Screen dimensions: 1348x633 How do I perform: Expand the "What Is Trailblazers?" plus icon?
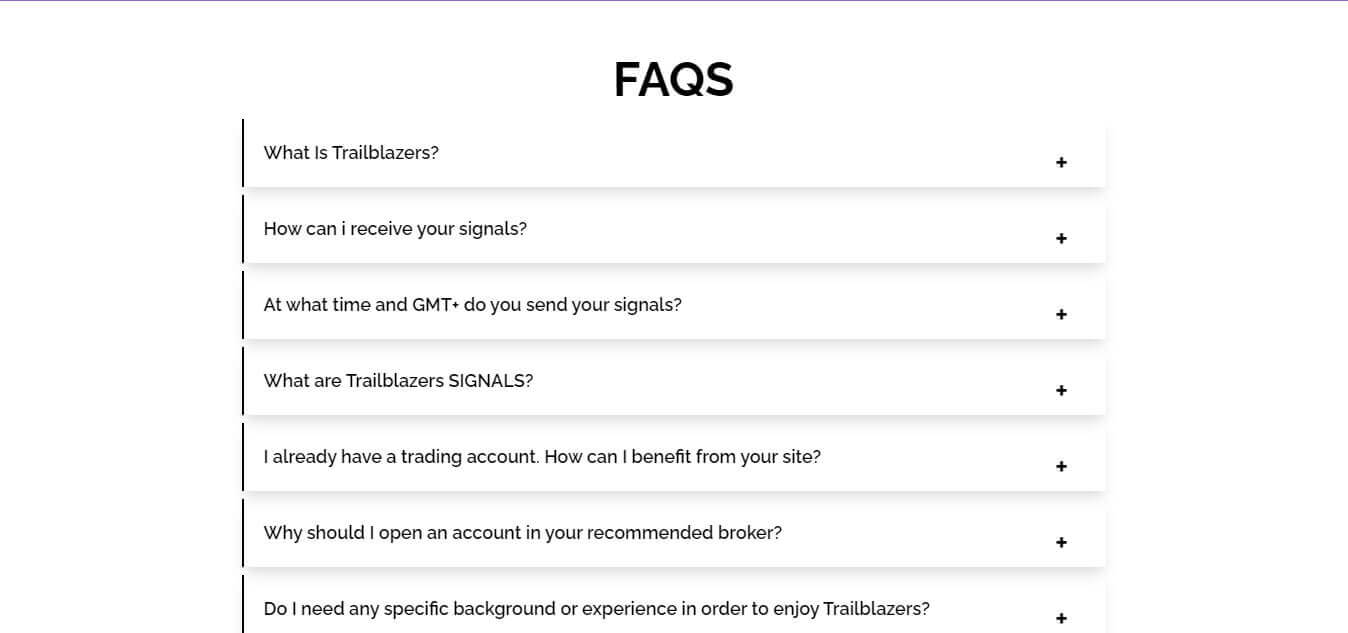(x=1061, y=162)
